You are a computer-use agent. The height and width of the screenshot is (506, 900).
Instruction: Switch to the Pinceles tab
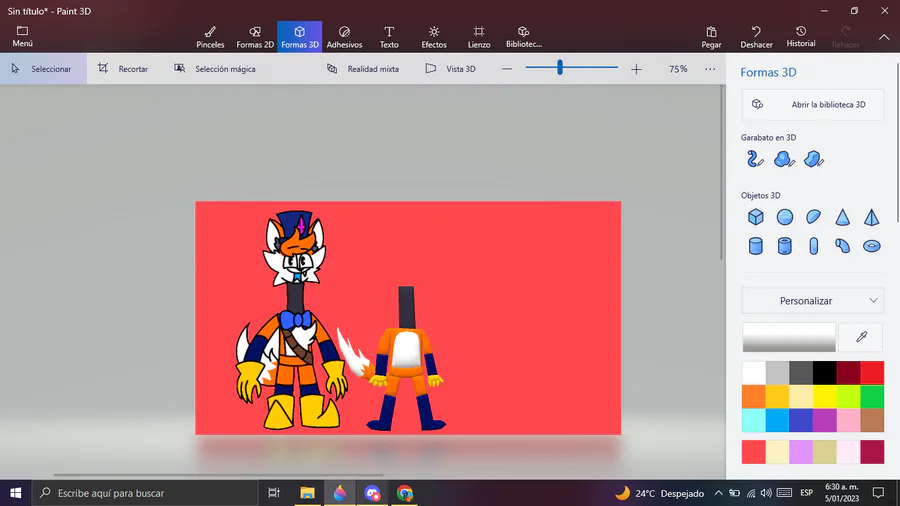210,37
